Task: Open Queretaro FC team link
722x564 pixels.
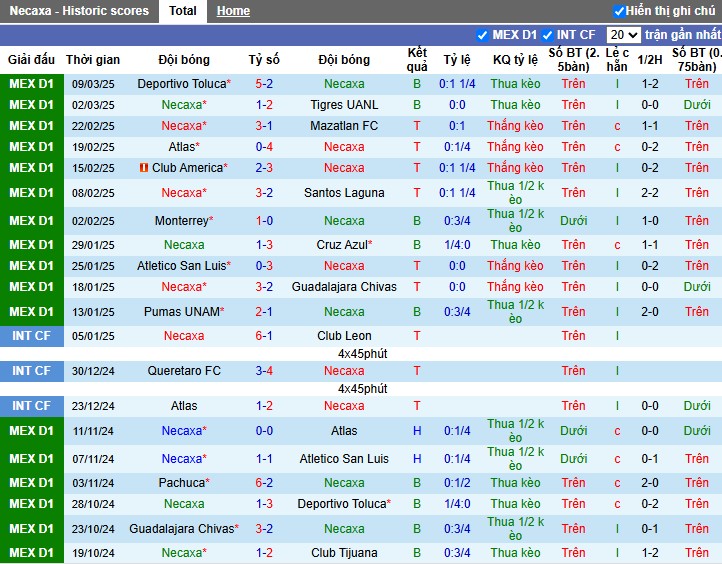Action: [184, 371]
